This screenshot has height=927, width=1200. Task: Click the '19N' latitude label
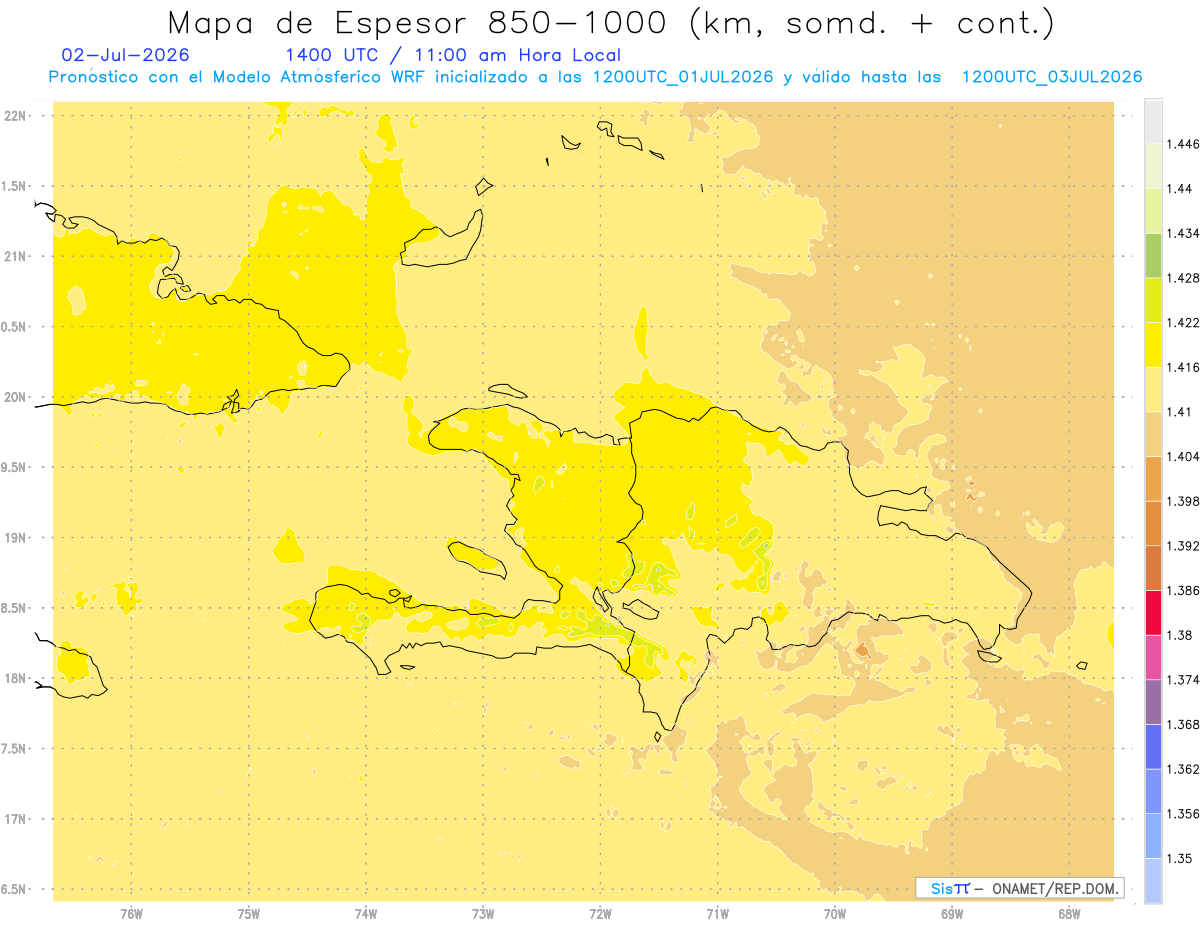pos(14,538)
